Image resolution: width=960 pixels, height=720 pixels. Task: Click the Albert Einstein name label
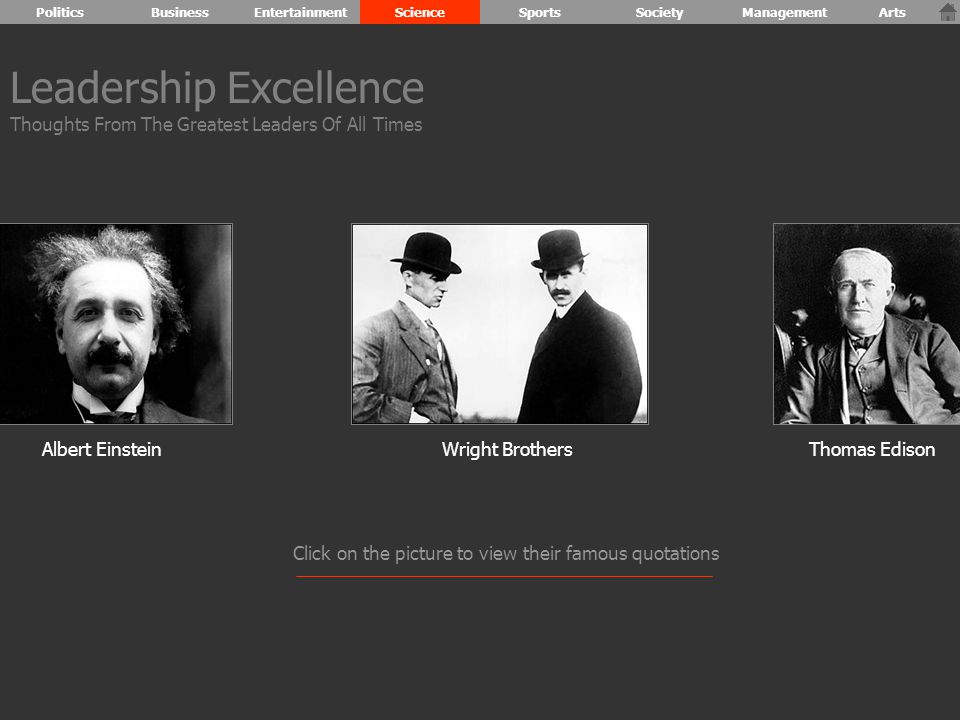[x=102, y=449]
